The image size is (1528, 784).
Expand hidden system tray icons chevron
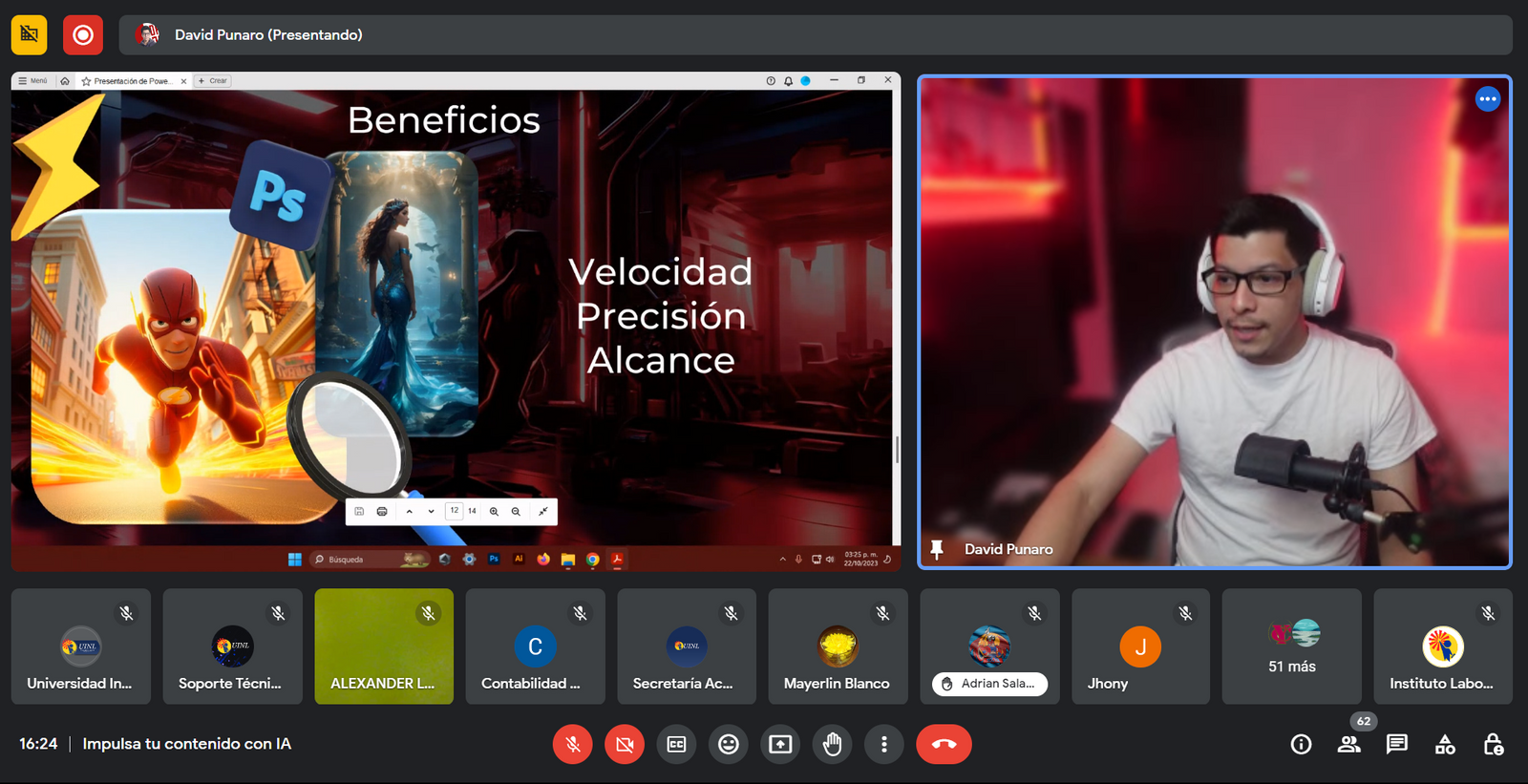coord(783,560)
